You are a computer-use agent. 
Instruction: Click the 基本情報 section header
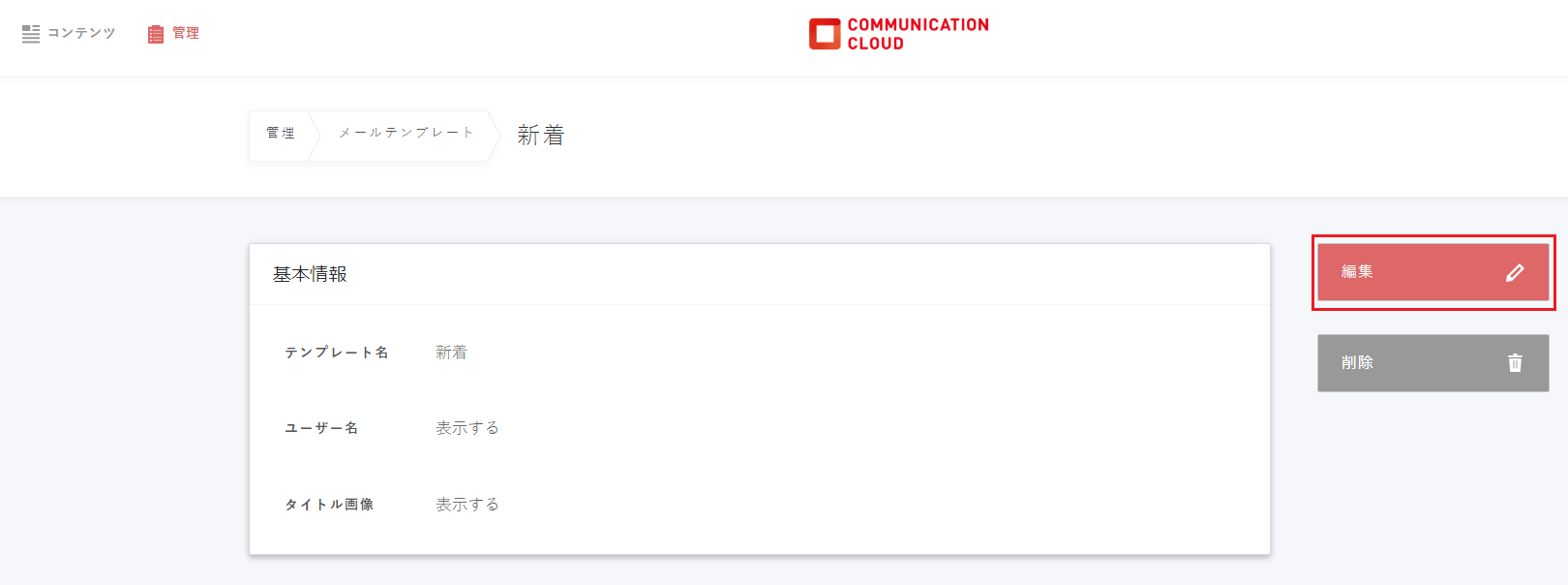click(310, 274)
